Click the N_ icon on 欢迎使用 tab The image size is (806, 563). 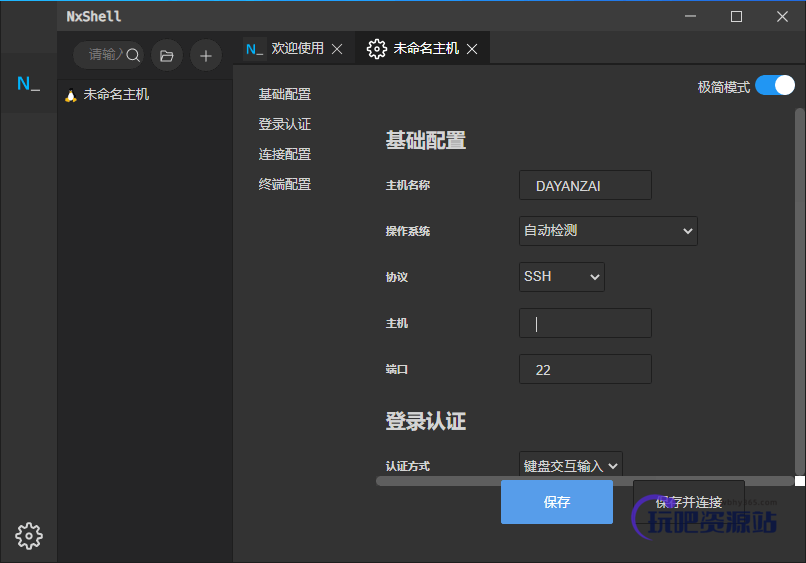click(254, 49)
